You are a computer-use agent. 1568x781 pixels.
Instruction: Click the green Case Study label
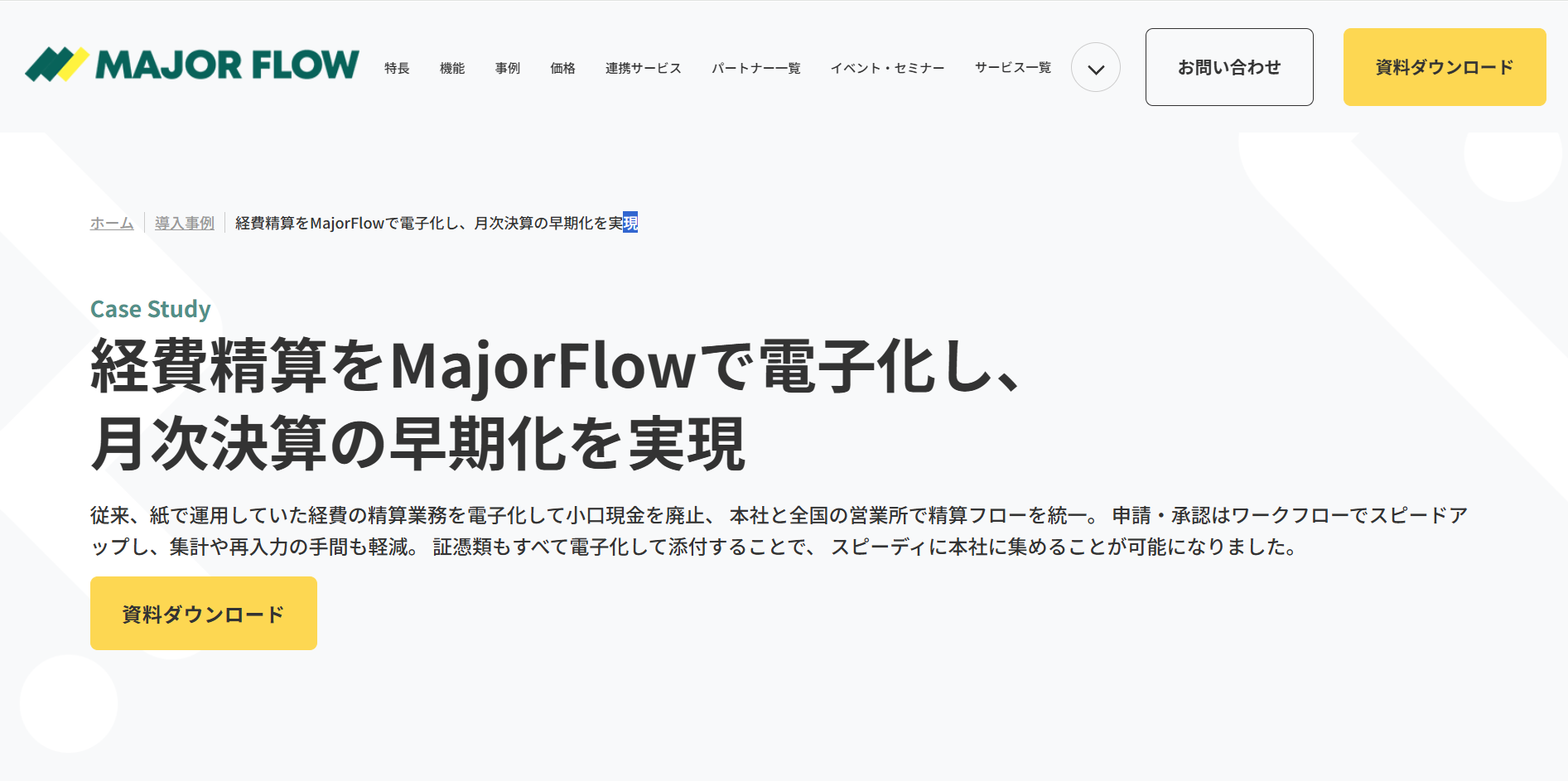point(150,309)
